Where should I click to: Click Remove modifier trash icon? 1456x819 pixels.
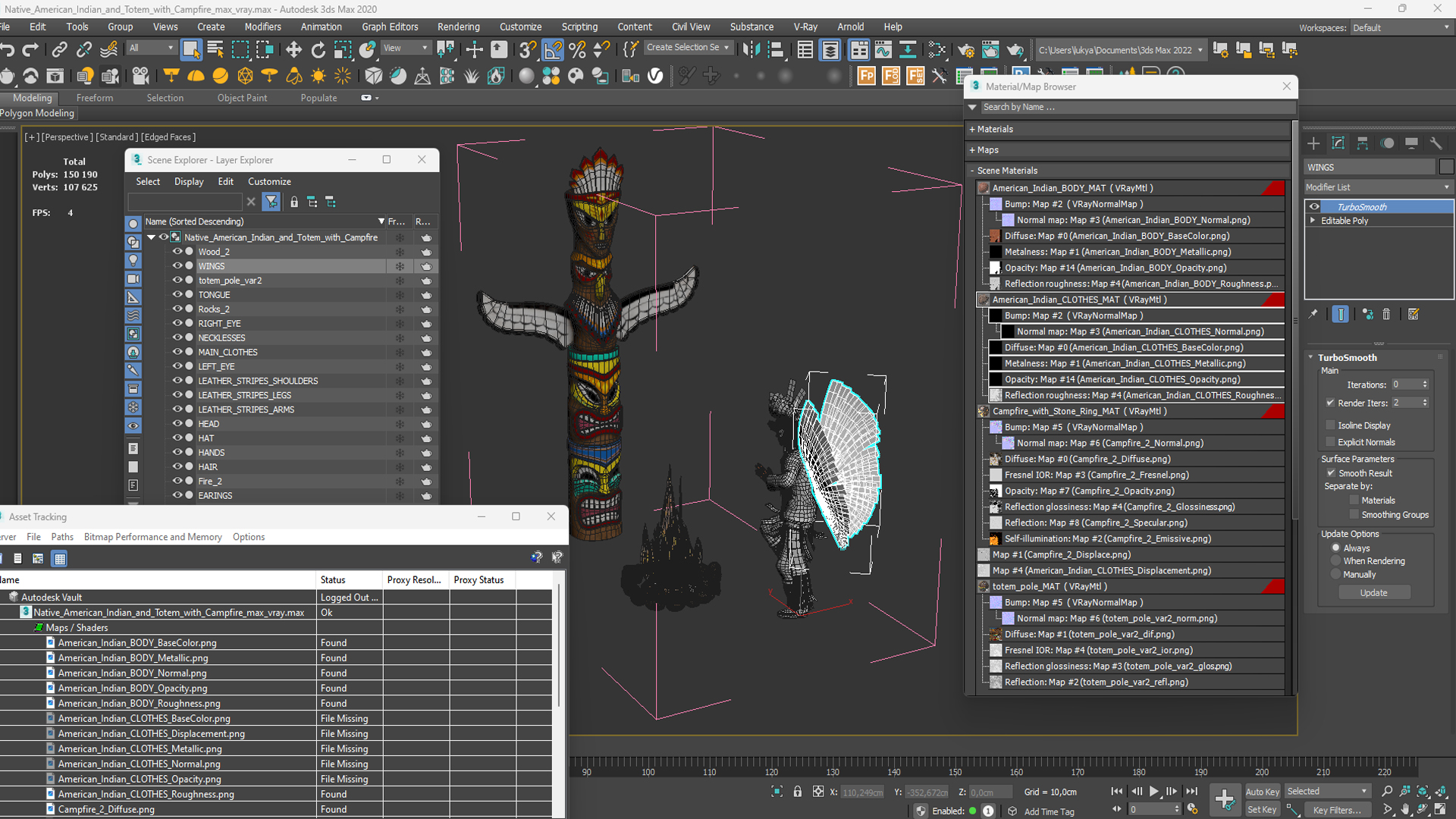1386,314
